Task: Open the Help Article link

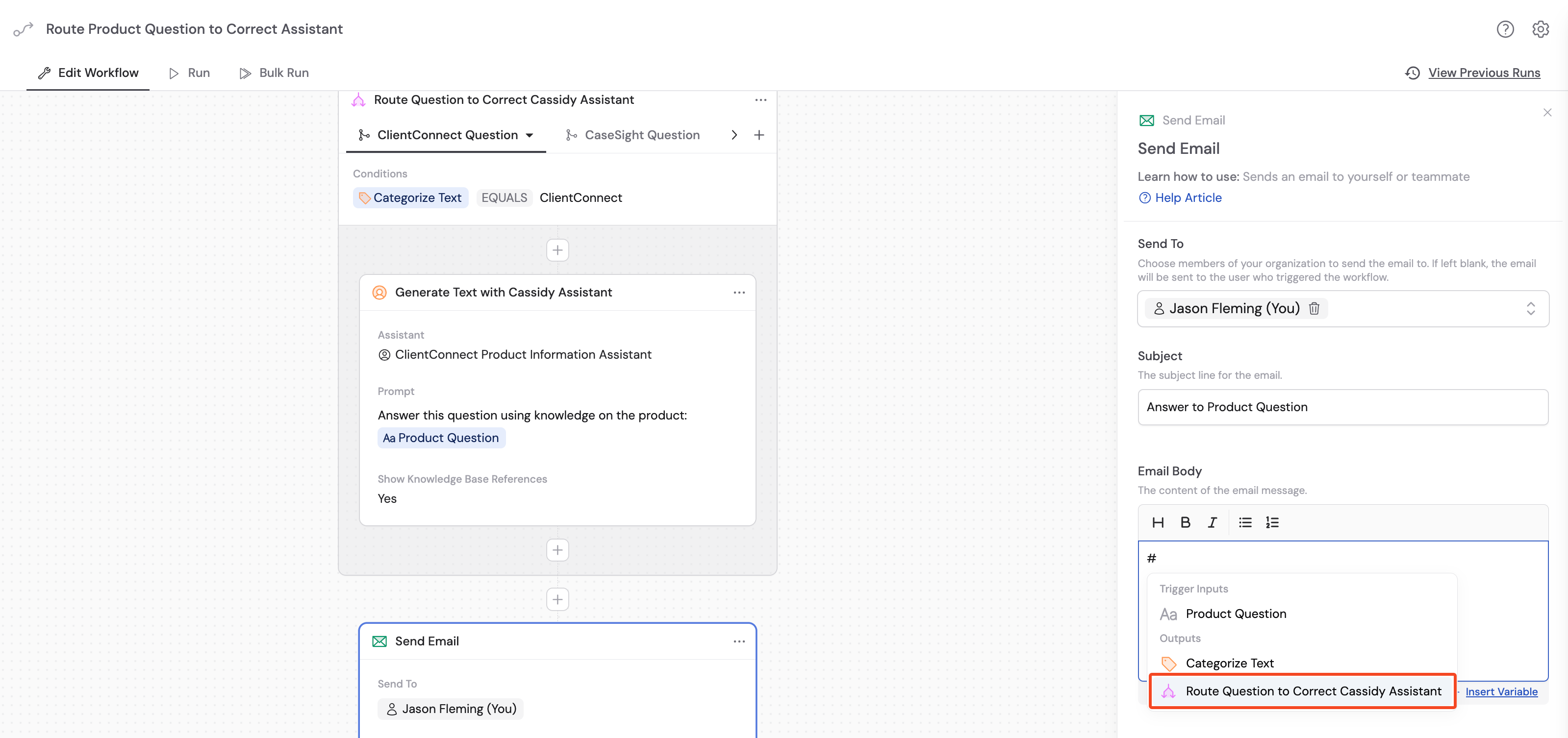Action: tap(1188, 198)
